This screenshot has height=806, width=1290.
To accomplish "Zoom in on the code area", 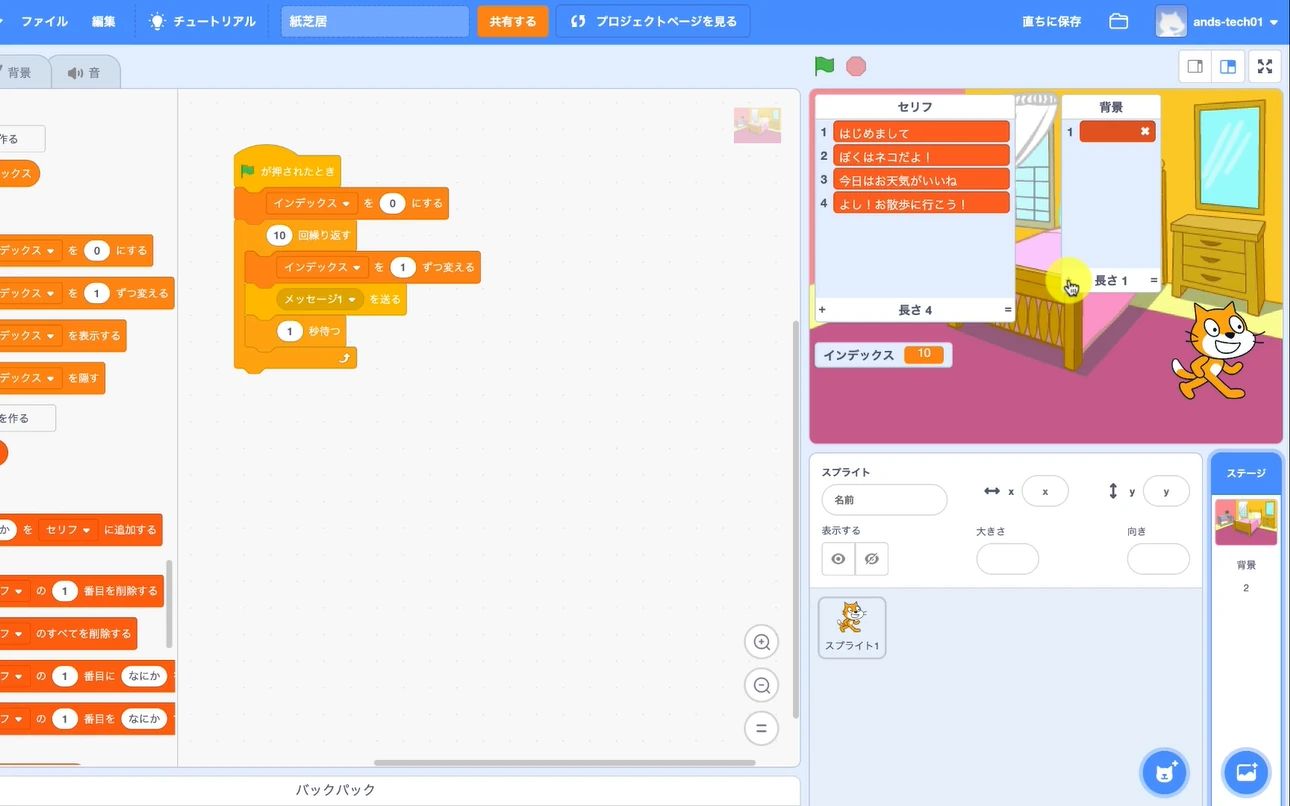I will coord(761,641).
